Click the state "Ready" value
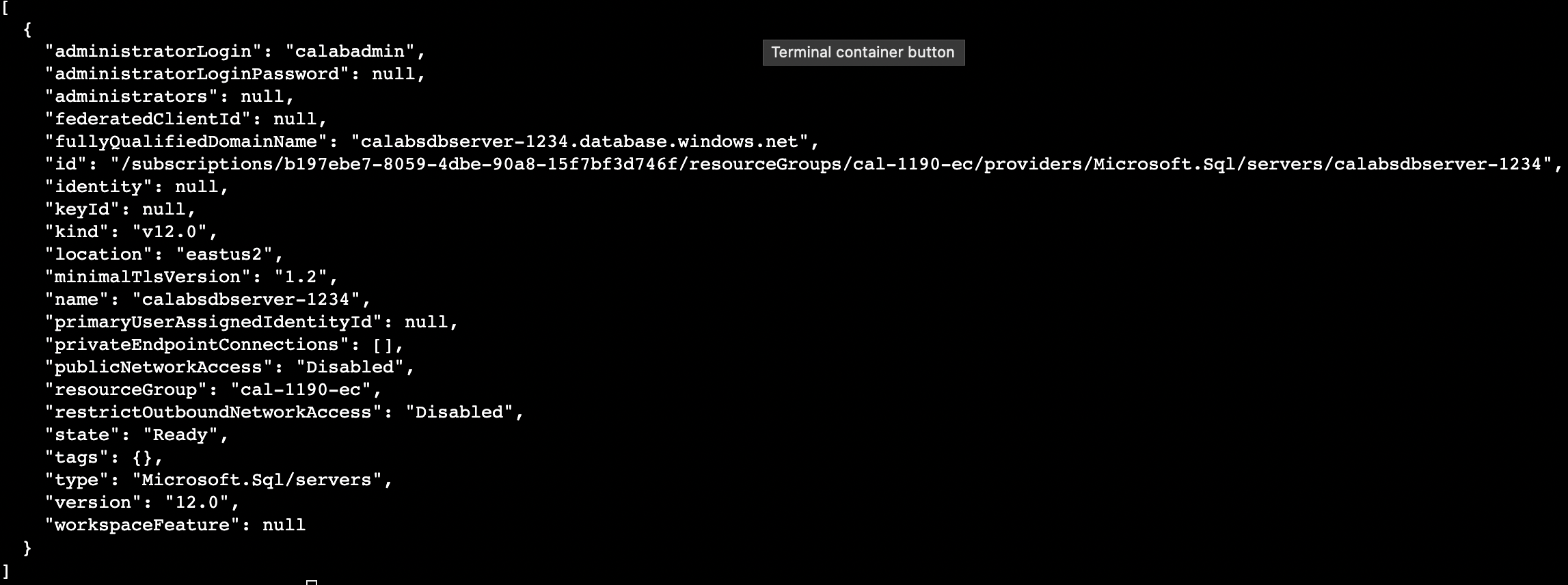This screenshot has width=1568, height=585. pos(180,435)
